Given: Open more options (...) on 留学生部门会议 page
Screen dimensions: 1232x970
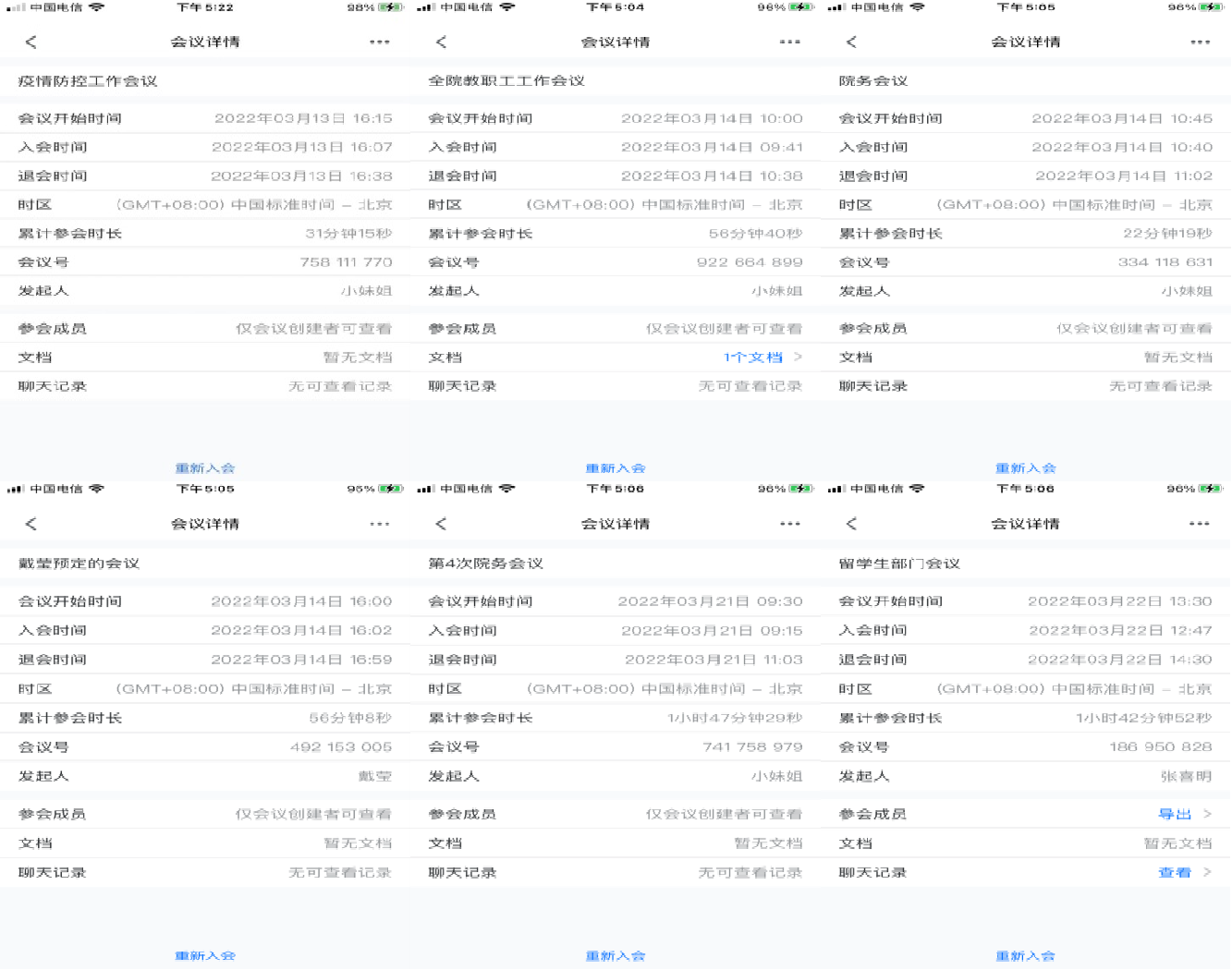Looking at the screenshot, I should [1199, 523].
